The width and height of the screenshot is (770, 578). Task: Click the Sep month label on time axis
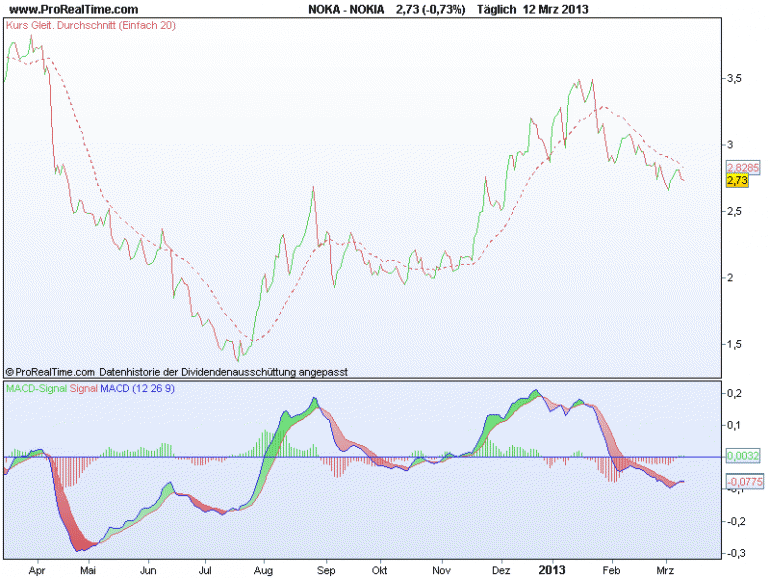click(326, 571)
